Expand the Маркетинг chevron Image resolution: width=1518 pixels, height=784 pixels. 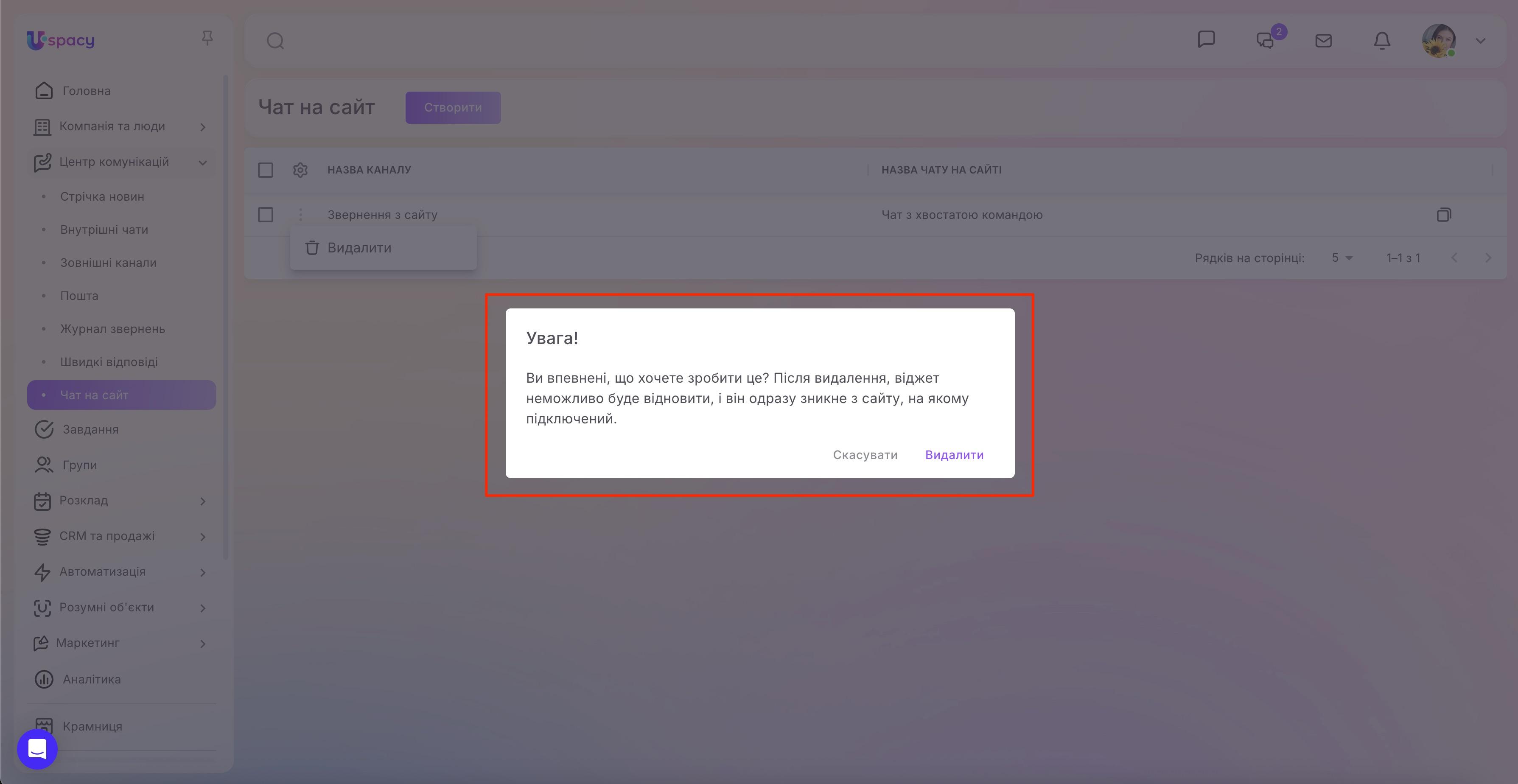tap(203, 643)
